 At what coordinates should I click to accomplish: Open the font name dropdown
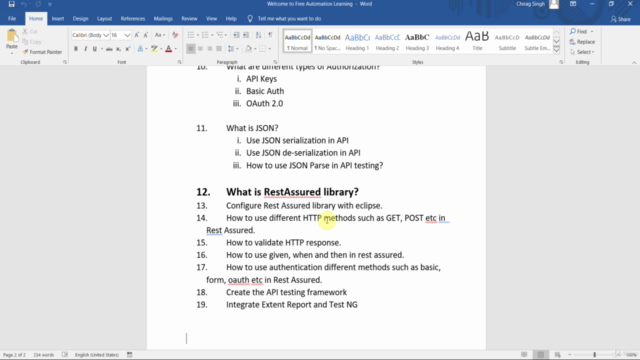pos(106,36)
